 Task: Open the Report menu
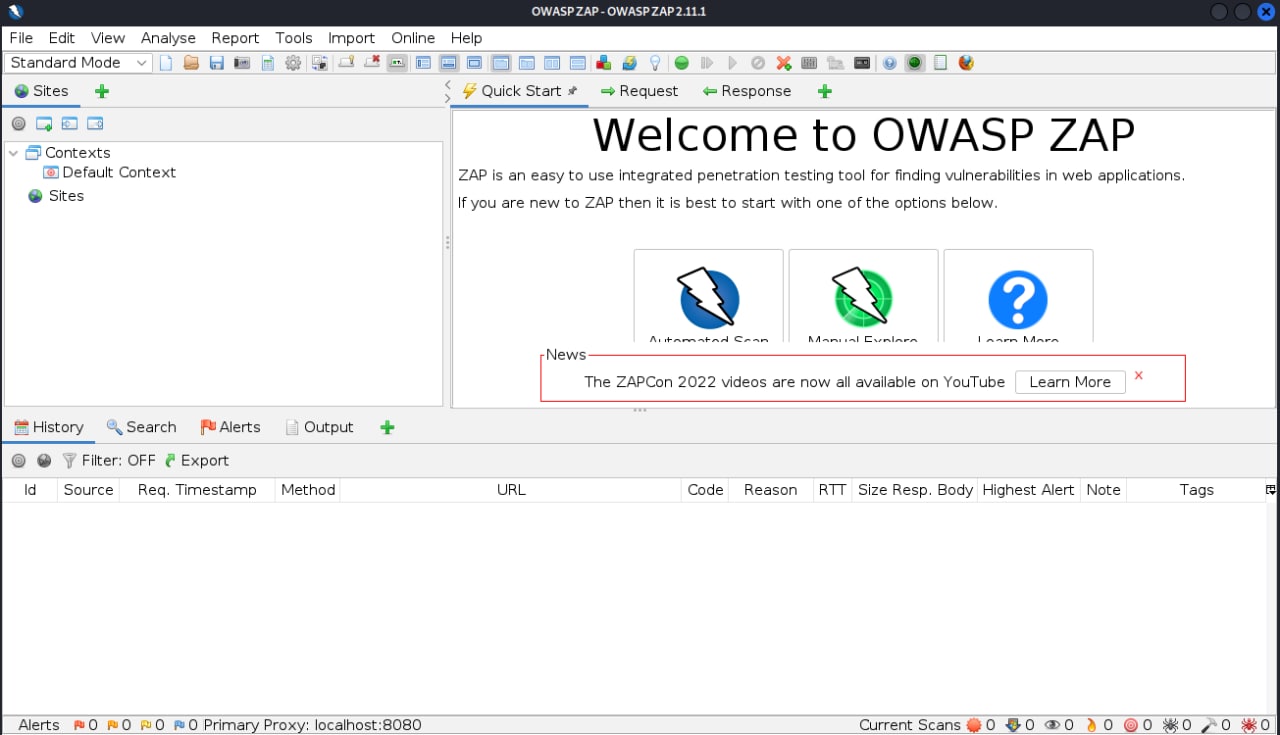click(x=235, y=38)
